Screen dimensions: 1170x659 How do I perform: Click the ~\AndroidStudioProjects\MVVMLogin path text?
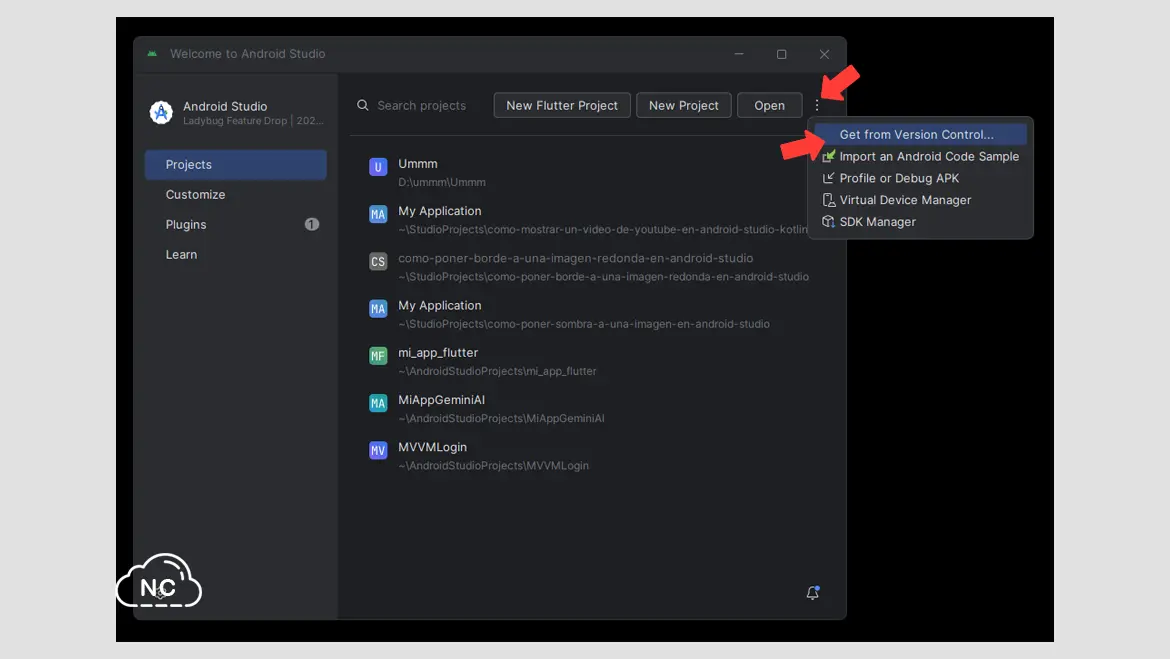coord(493,466)
